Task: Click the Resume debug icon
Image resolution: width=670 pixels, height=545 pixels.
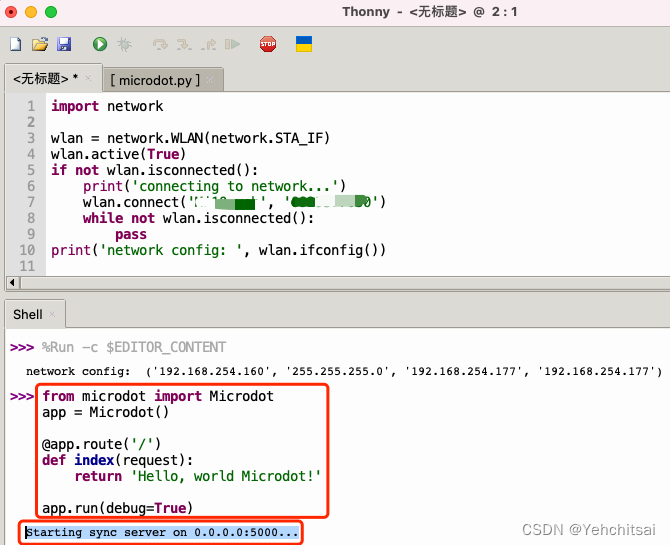Action: coord(232,44)
